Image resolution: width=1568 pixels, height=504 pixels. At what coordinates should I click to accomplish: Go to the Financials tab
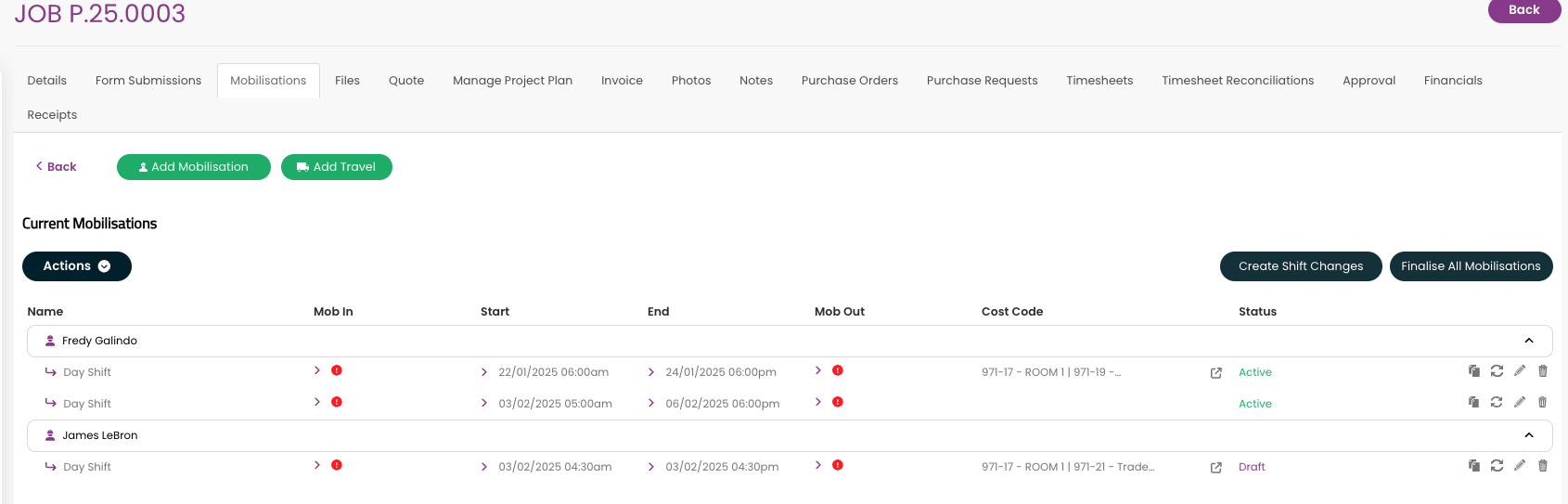[1452, 81]
